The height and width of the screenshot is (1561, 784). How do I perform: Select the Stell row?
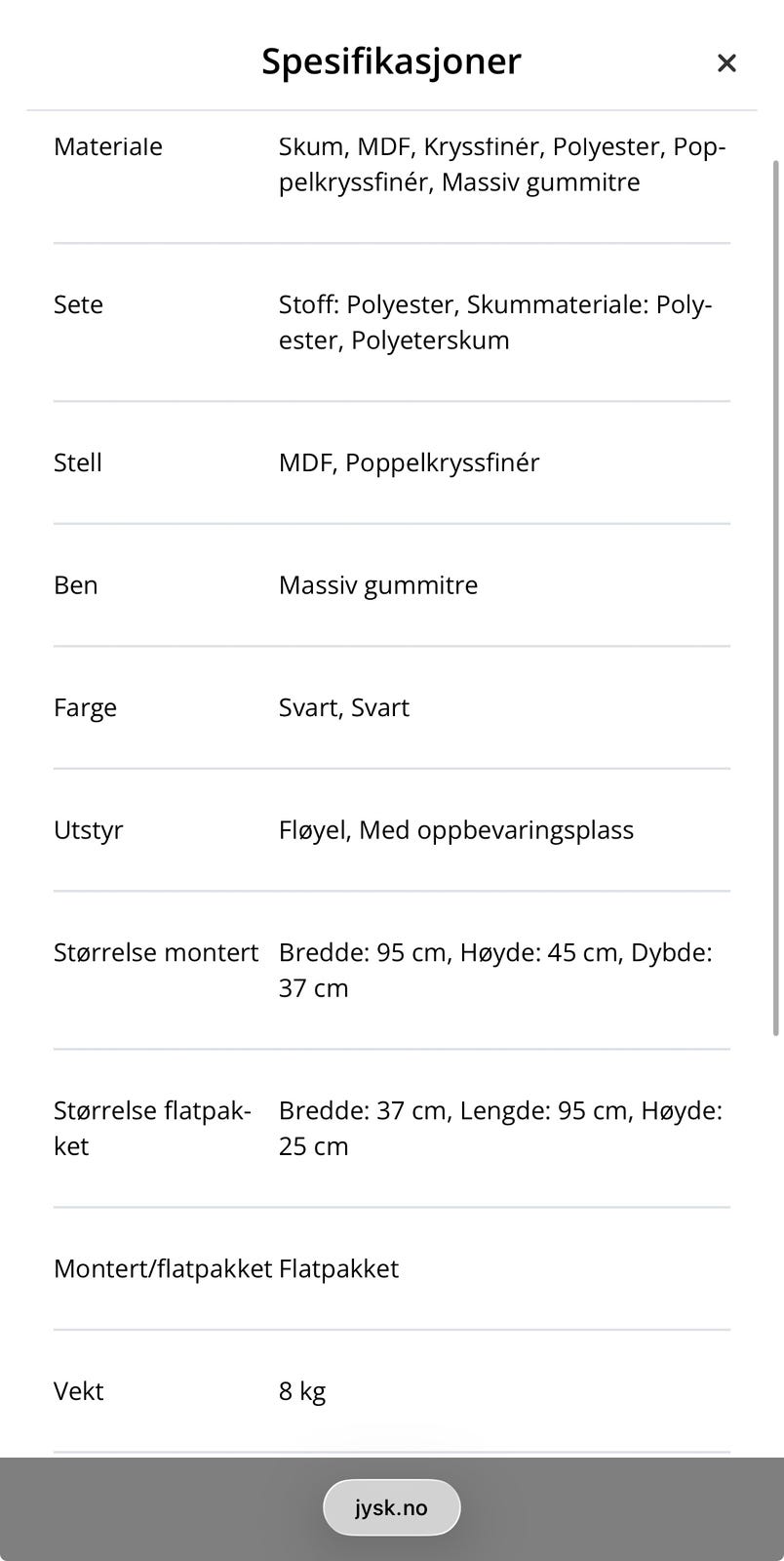click(77, 462)
